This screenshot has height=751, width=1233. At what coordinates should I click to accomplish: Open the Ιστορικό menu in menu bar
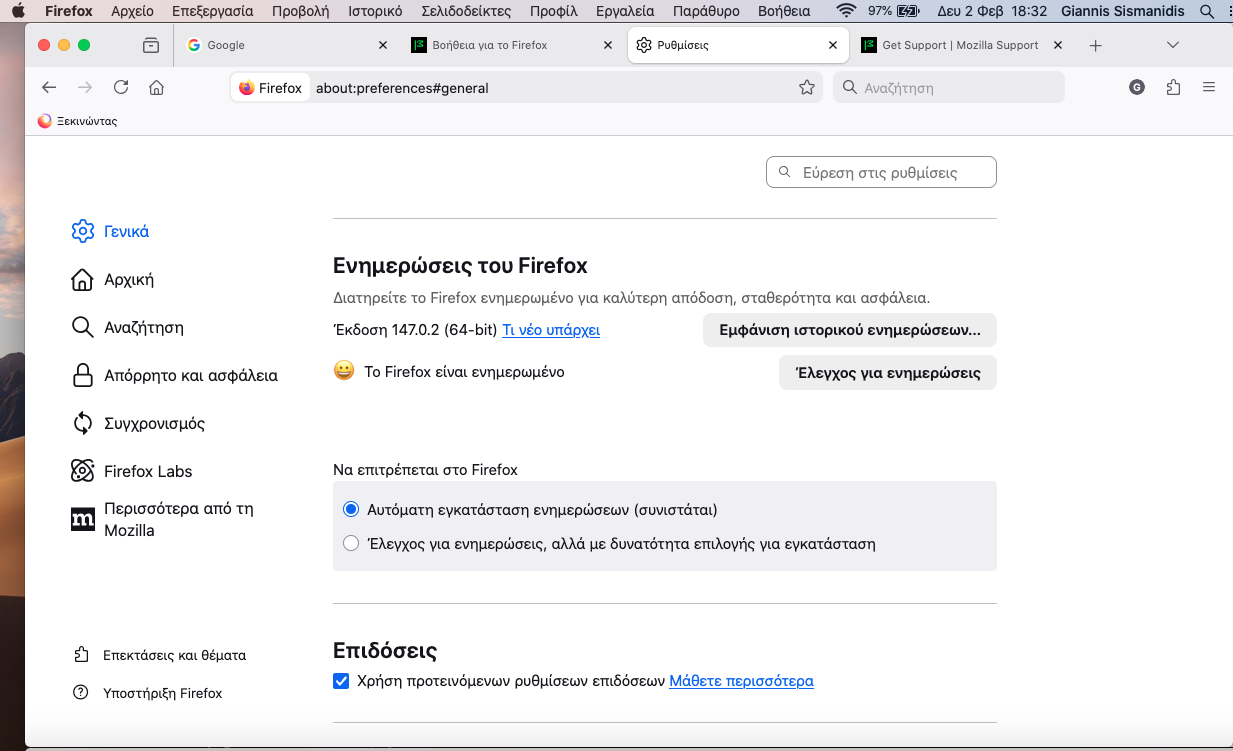(375, 11)
